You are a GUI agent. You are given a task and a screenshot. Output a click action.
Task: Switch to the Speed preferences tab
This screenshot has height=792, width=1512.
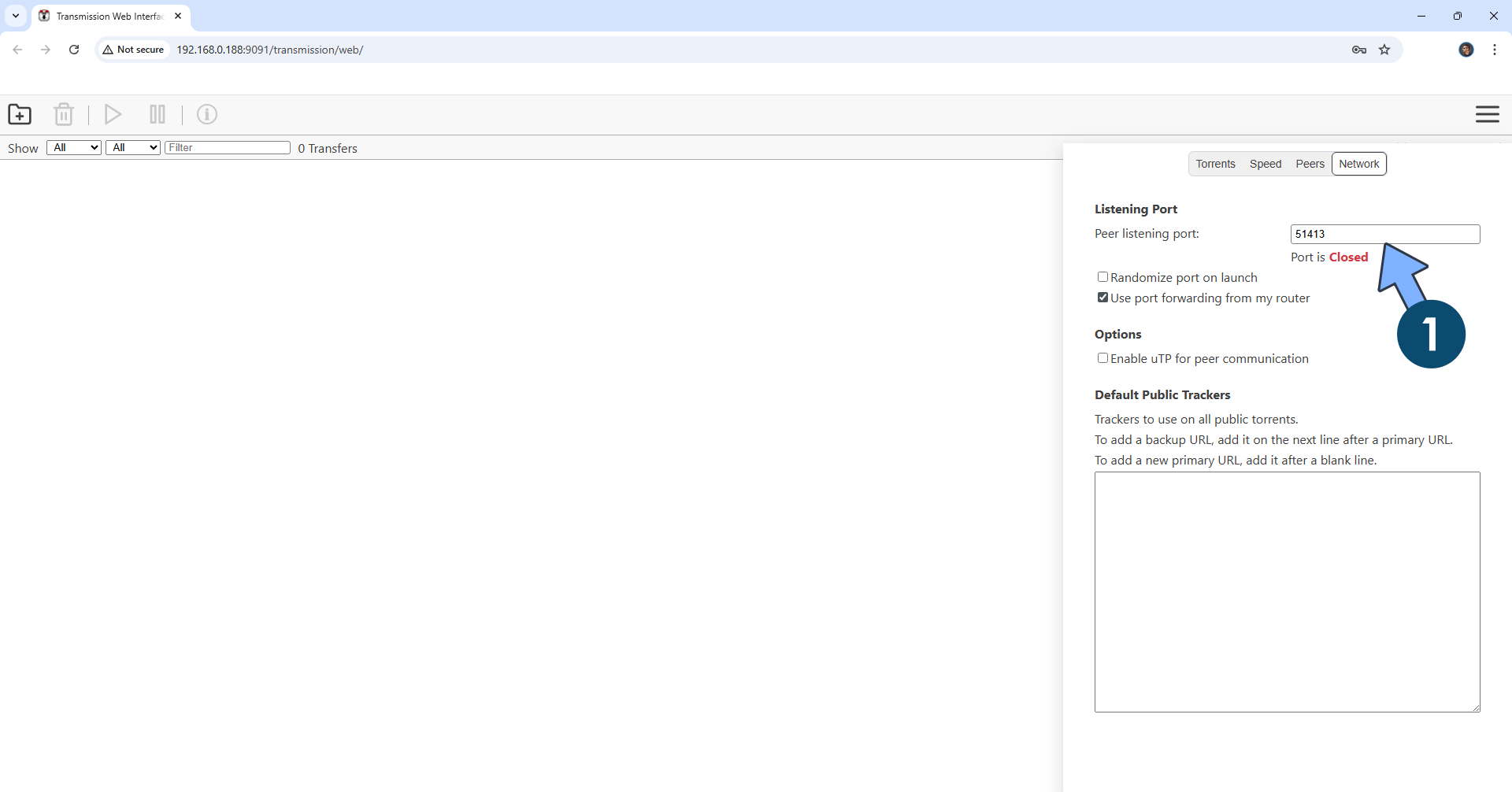[1266, 164]
